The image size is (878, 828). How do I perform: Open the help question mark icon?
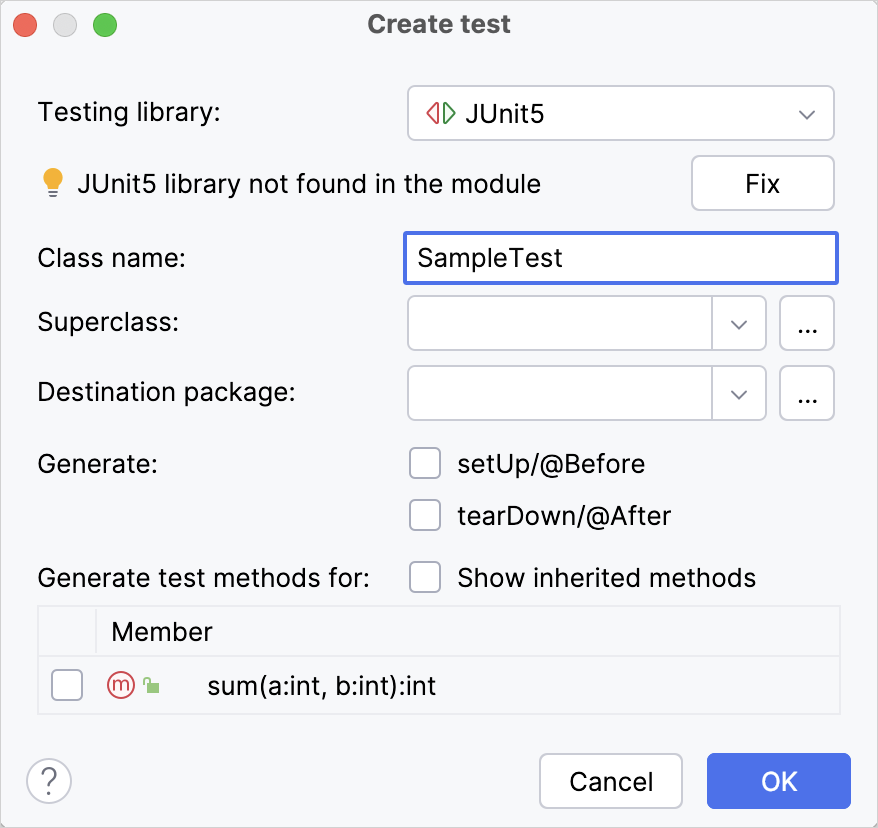tap(48, 781)
